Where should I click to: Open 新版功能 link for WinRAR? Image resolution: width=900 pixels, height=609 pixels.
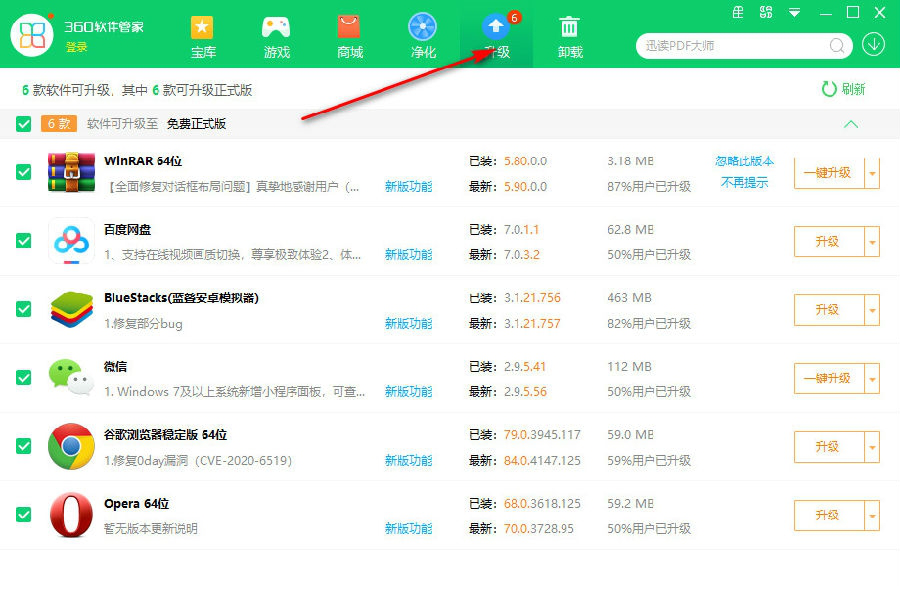[x=408, y=187]
